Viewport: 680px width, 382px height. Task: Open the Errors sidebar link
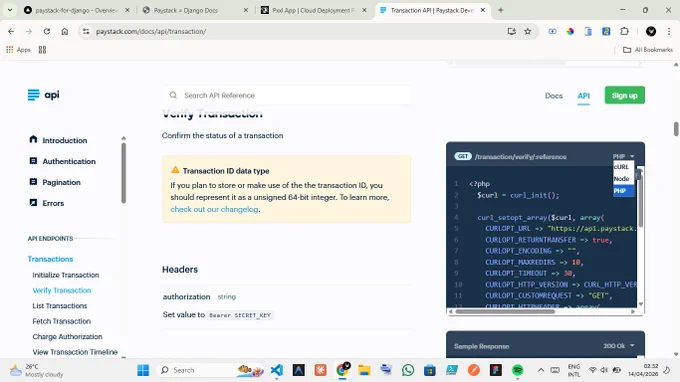(53, 203)
